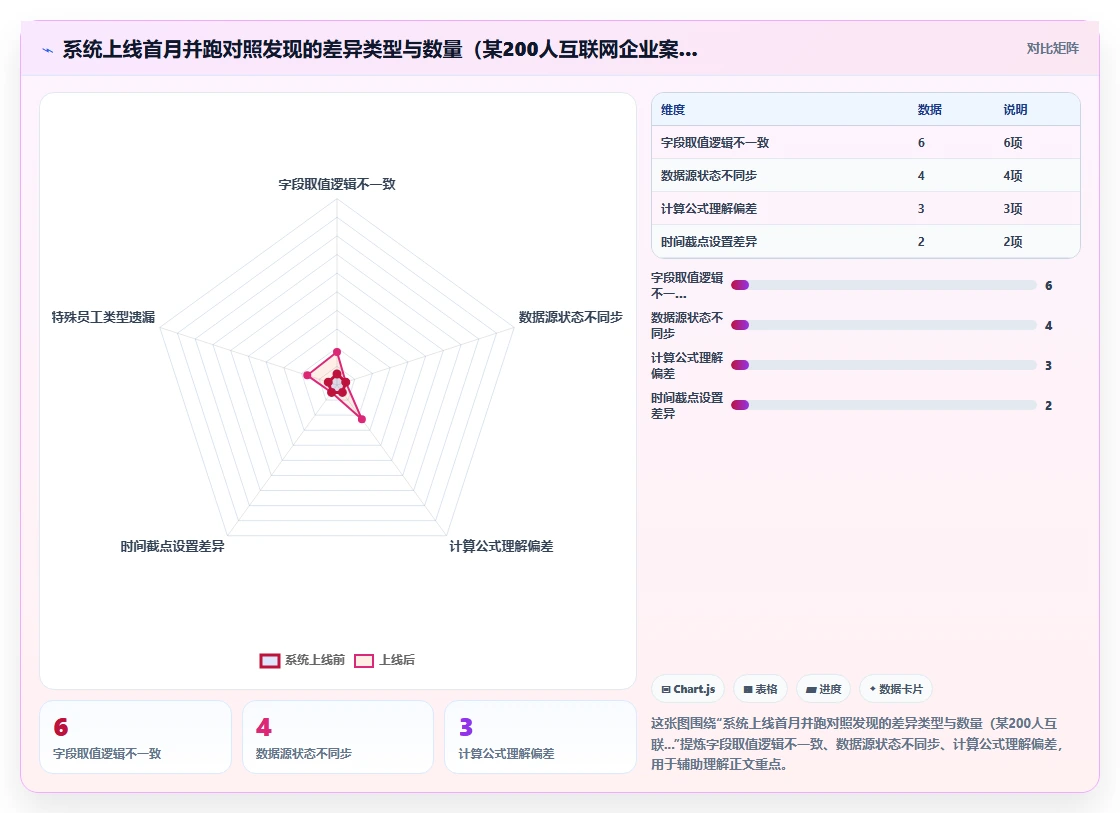1120x813 pixels.
Task: Click the 数据 column header
Action: 929,109
